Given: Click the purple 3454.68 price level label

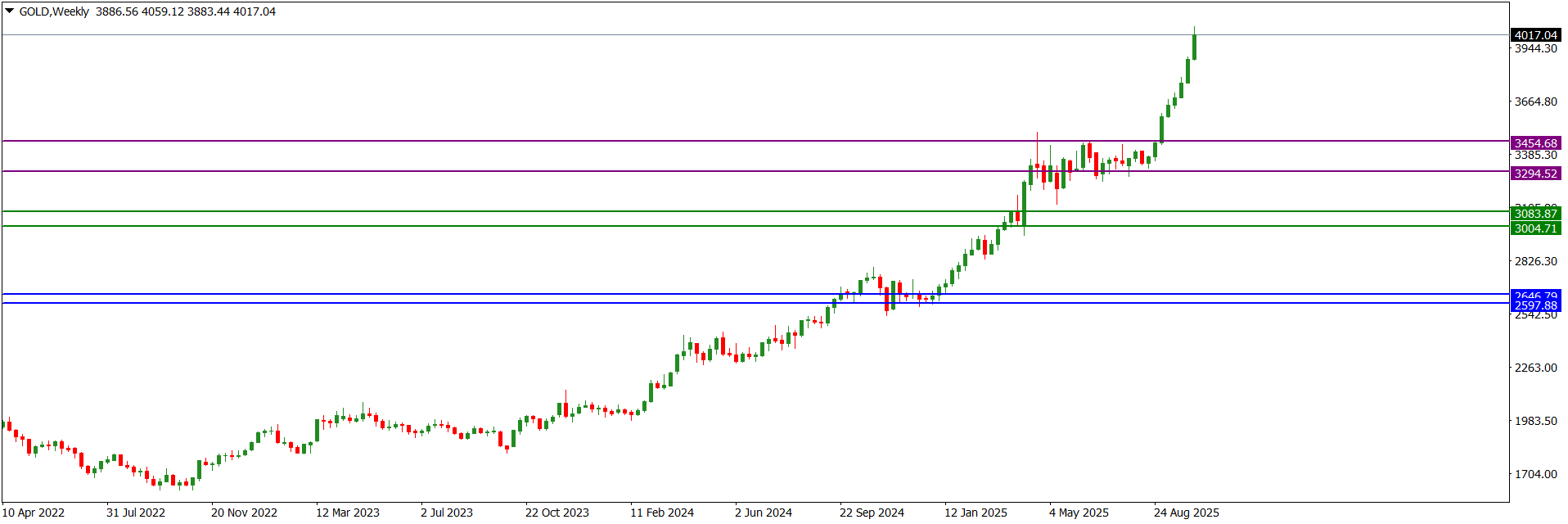Looking at the screenshot, I should coord(1535,143).
